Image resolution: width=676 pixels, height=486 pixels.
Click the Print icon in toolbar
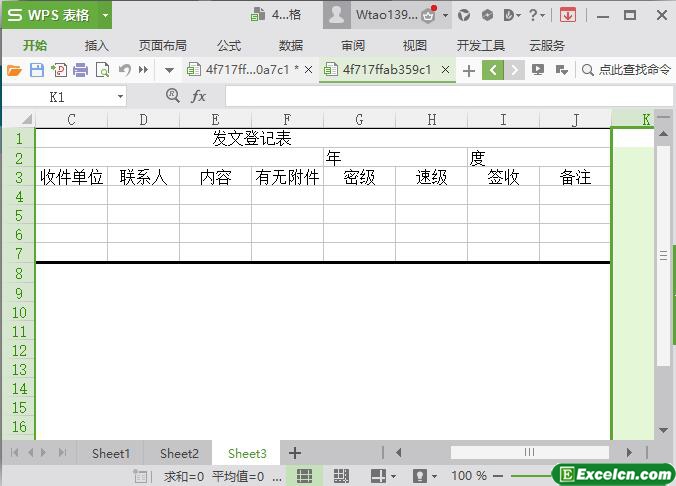(x=80, y=70)
